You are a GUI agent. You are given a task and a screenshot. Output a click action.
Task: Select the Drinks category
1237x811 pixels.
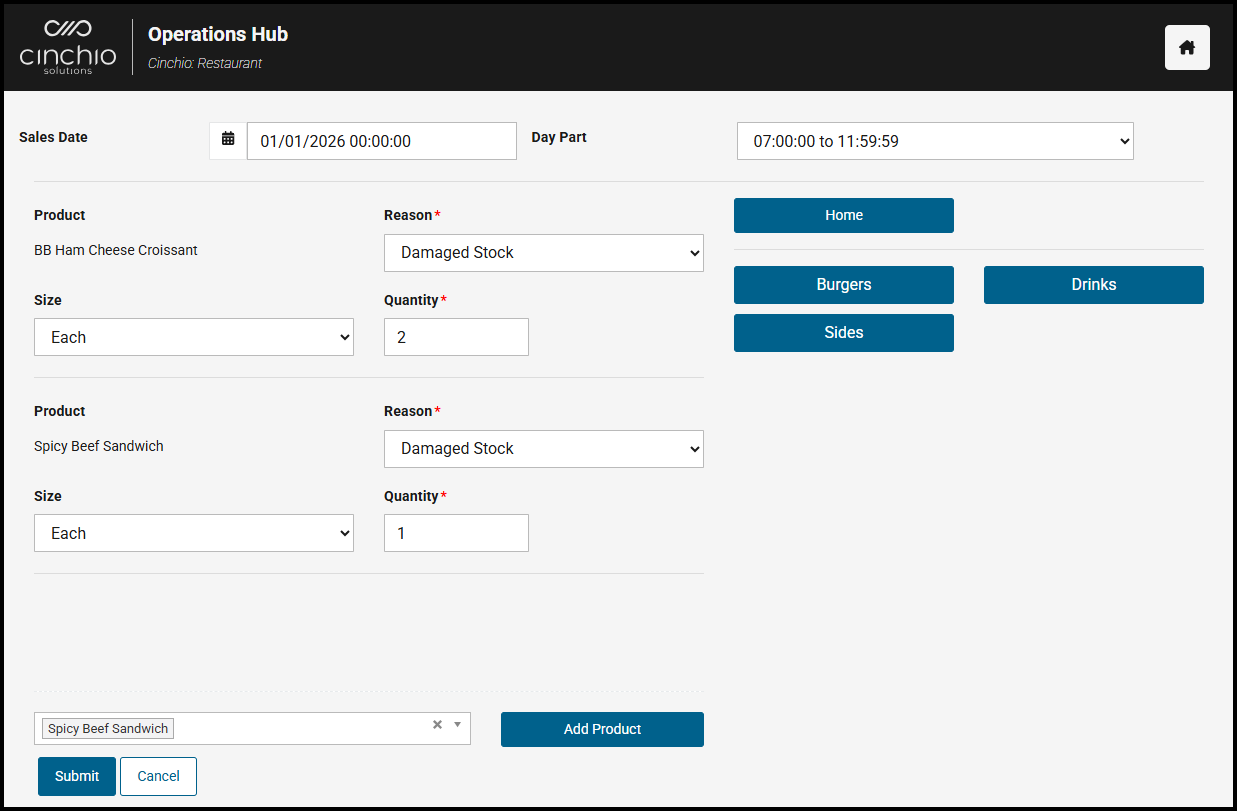coord(1093,285)
